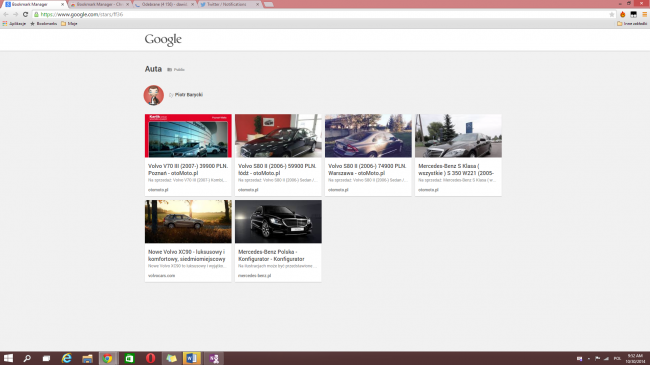650x365 pixels.
Task: Open the Mercedes-Benz Polska Konfigurator card thumbnail
Action: [278, 221]
